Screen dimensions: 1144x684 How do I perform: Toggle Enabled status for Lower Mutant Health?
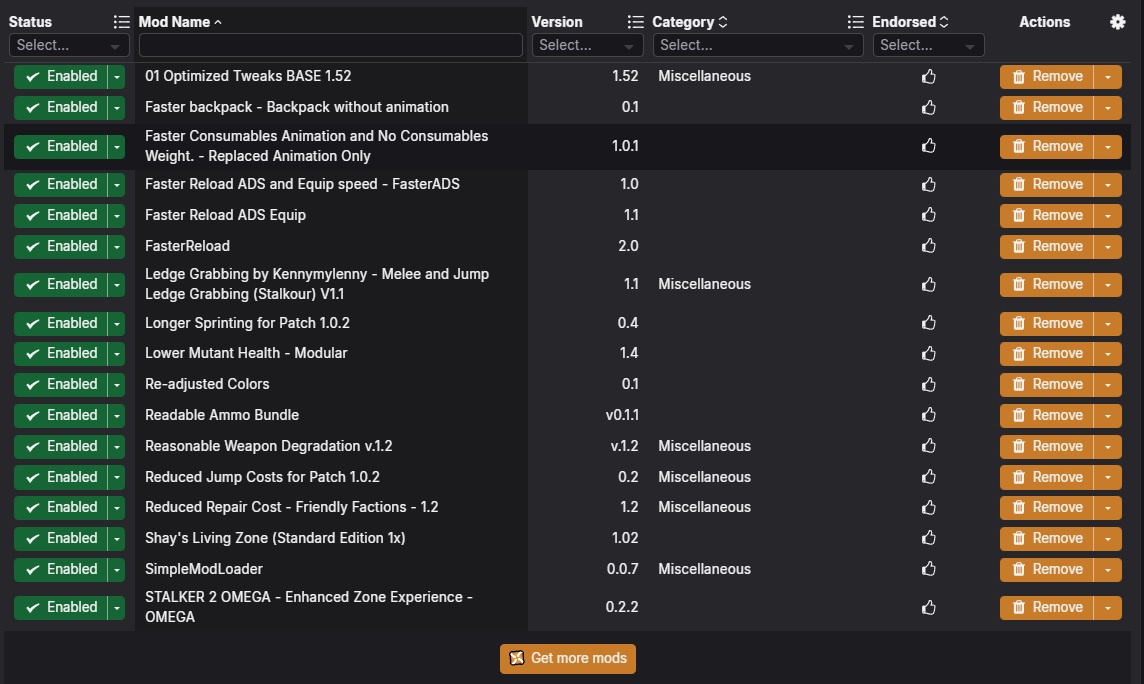[x=61, y=353]
